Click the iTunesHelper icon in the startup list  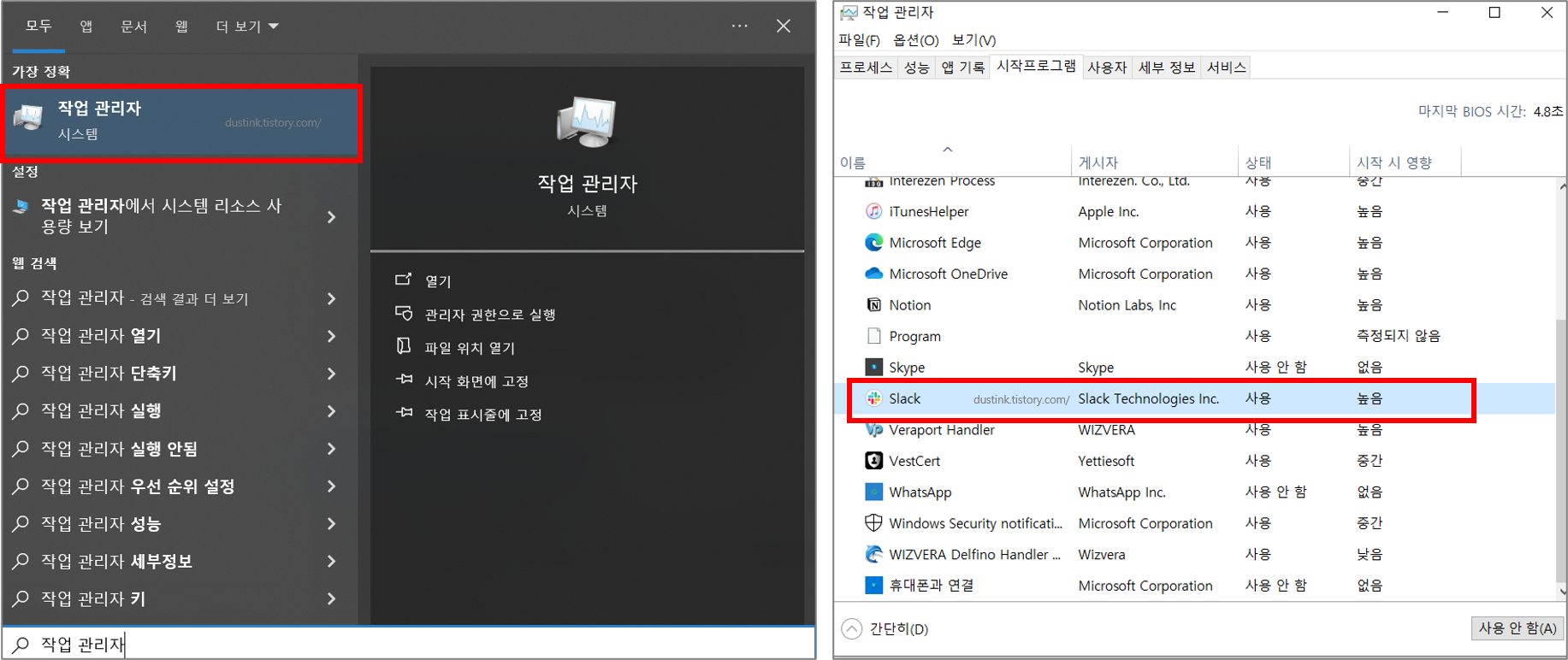tap(873, 211)
